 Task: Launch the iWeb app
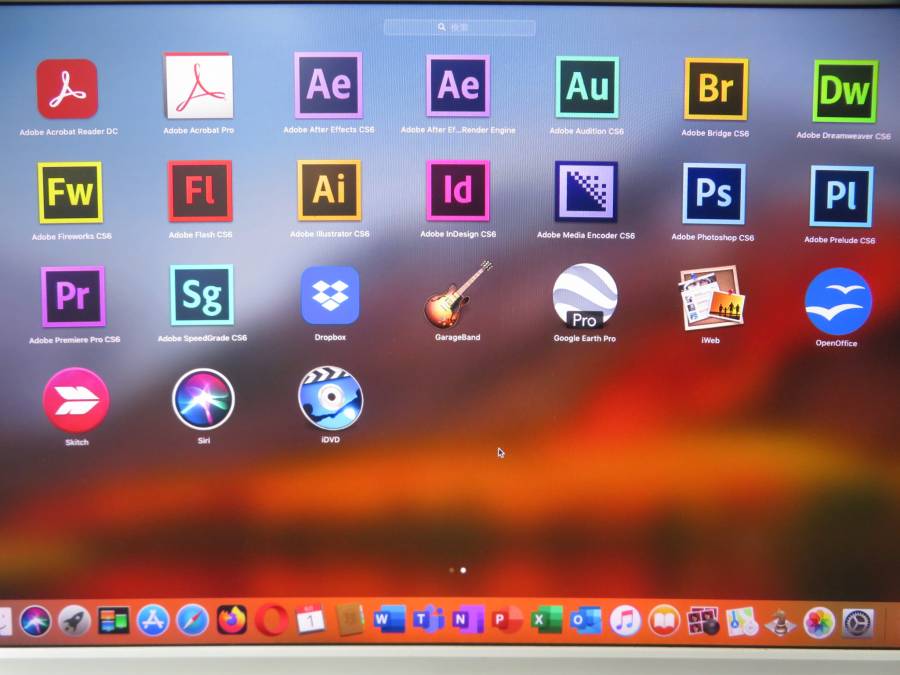[x=712, y=297]
